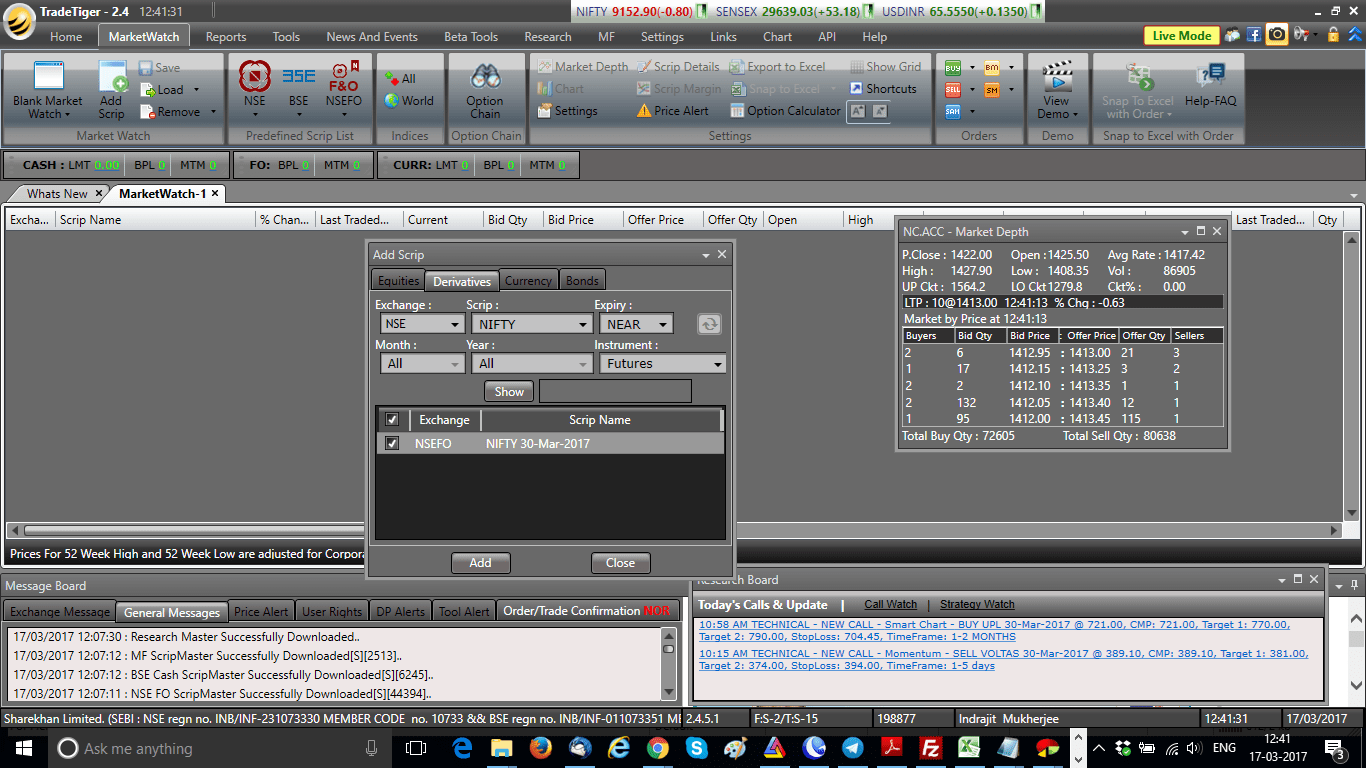The height and width of the screenshot is (768, 1366).
Task: Click the Show button
Action: coord(509,391)
